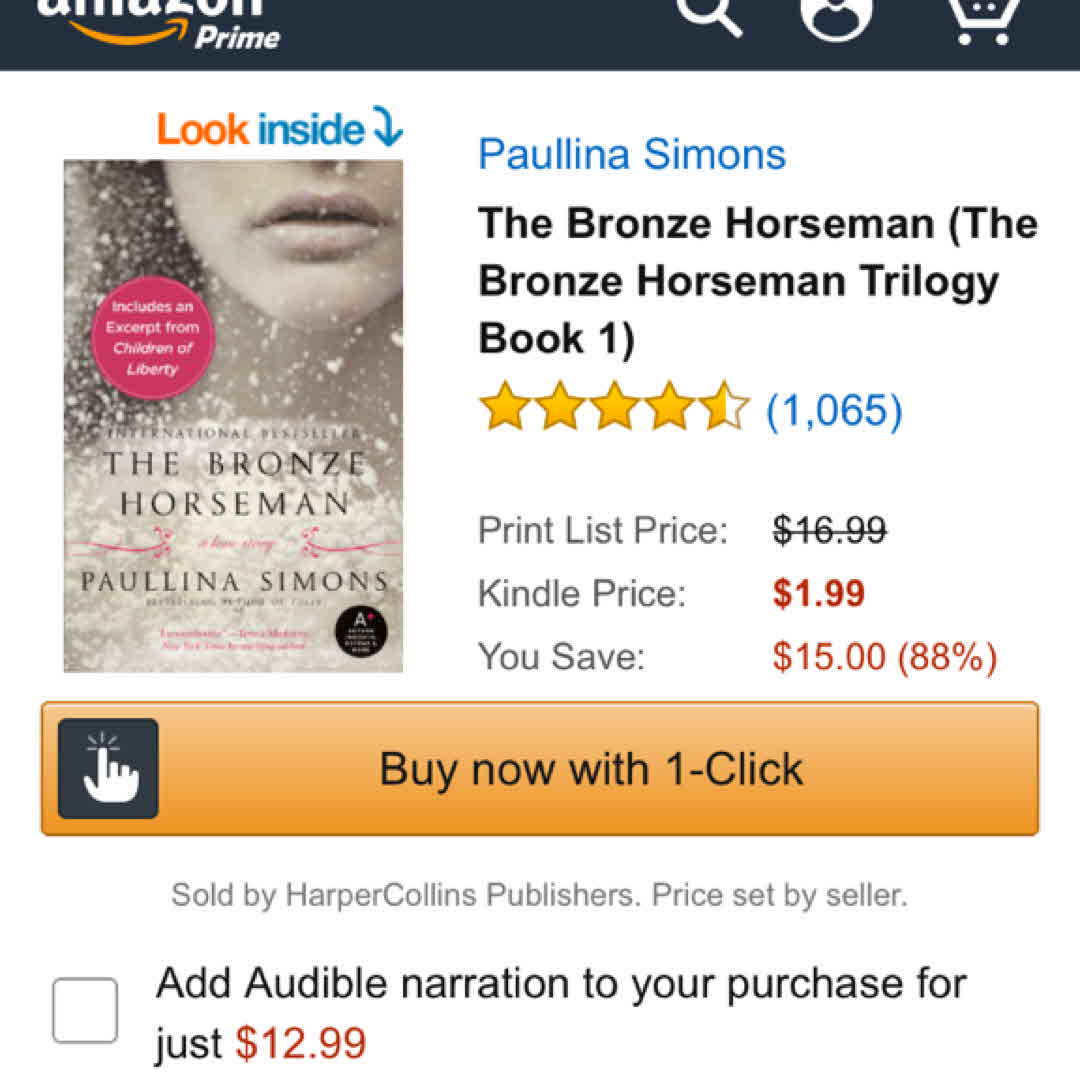The width and height of the screenshot is (1080, 1080).
Task: Tap the 1-Click hand pointer icon
Action: point(108,768)
